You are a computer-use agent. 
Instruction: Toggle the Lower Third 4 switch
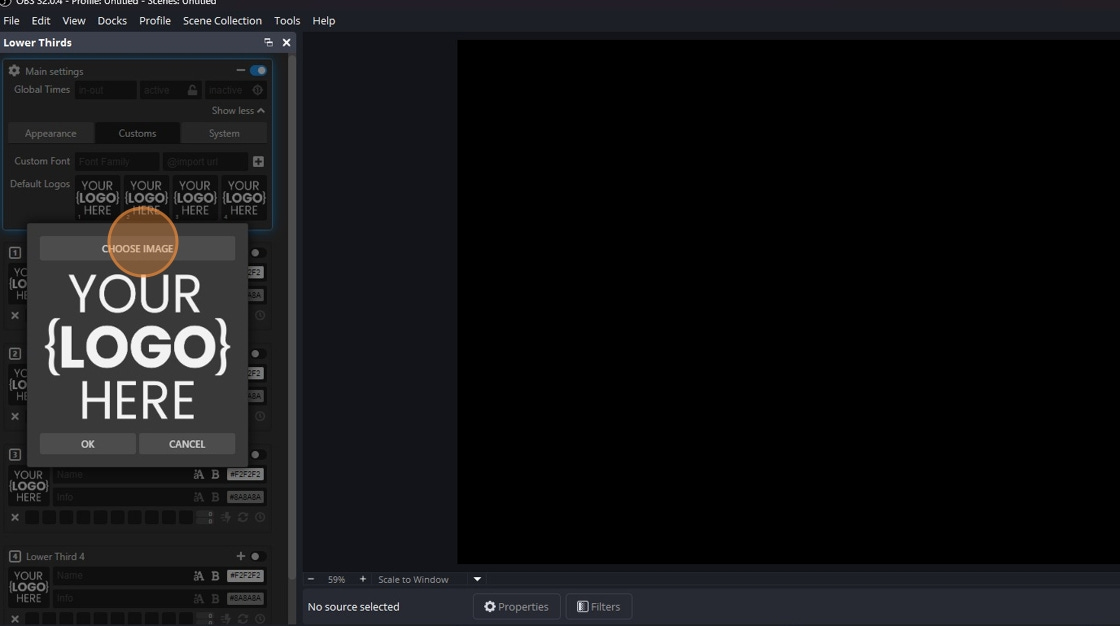(x=257, y=556)
